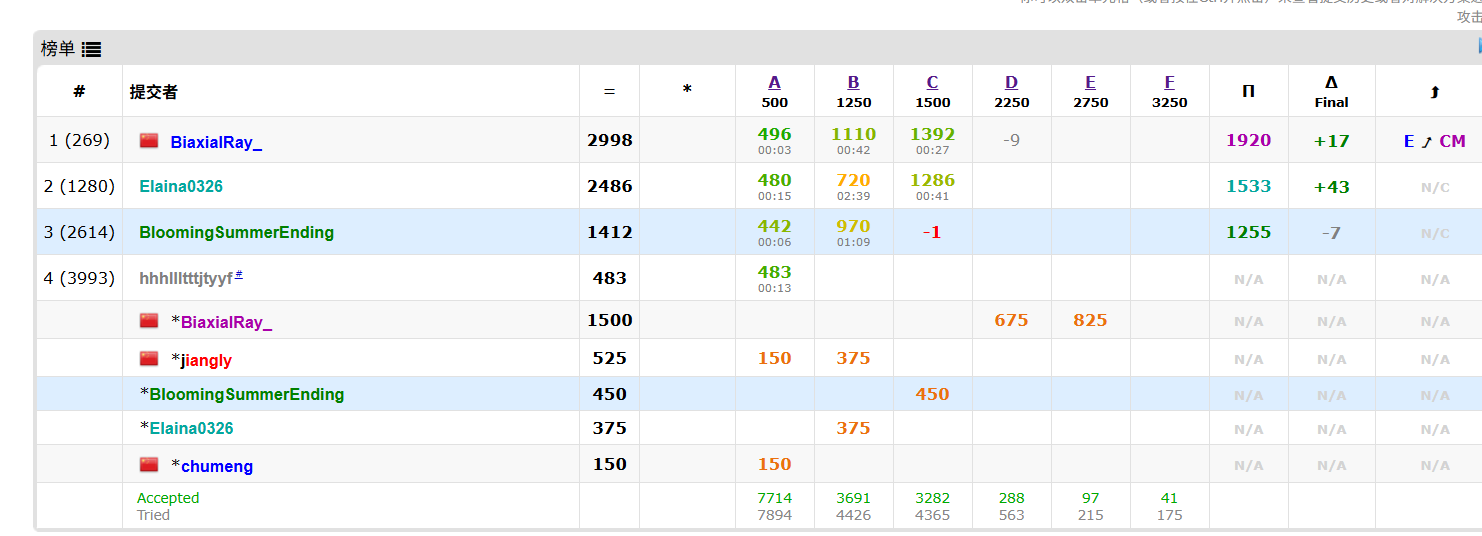
Task: Click BloomingSummerEnding's -1 result on problem C
Action: point(932,232)
